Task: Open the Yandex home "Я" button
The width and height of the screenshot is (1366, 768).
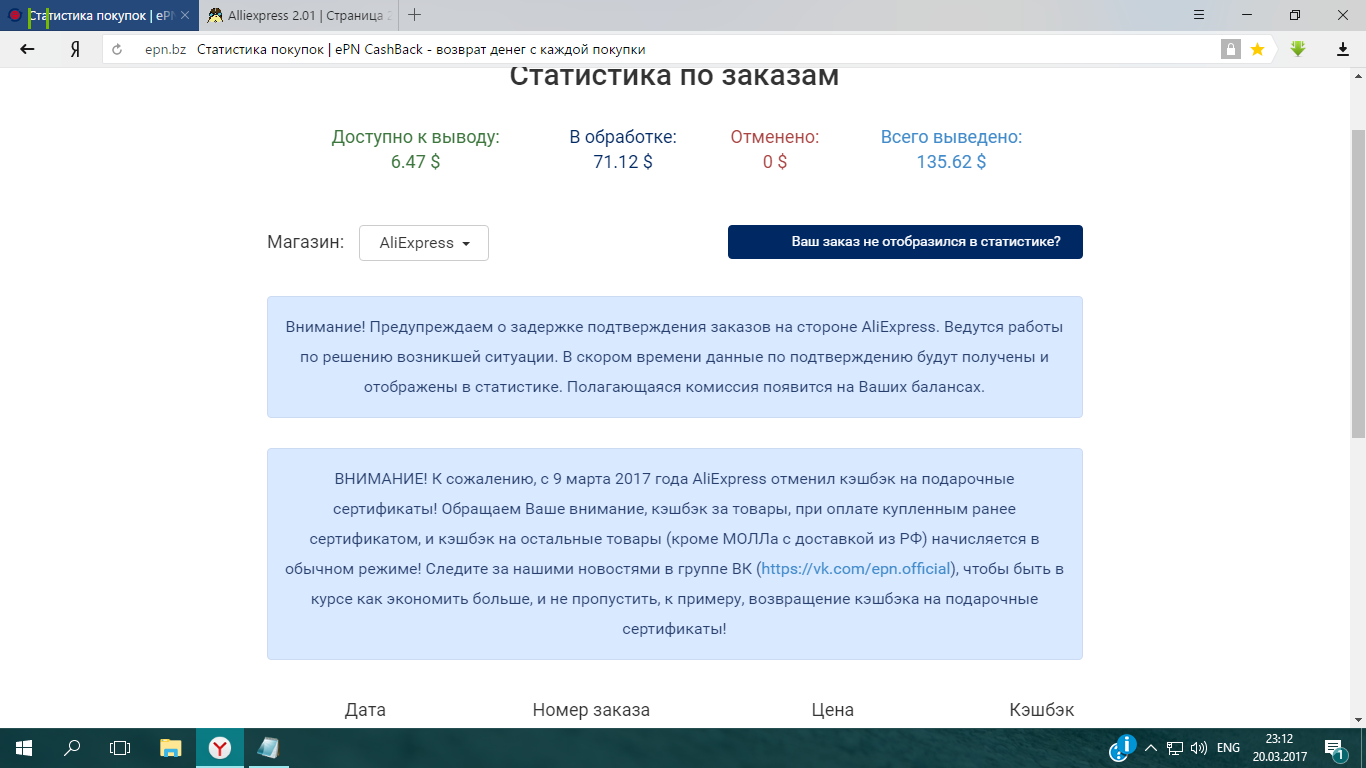Action: [75, 49]
